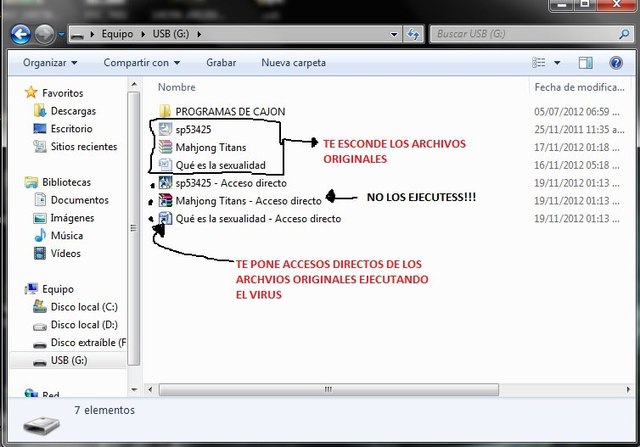The width and height of the screenshot is (640, 447).
Task: Click the Imágenes library icon
Action: (x=40, y=218)
